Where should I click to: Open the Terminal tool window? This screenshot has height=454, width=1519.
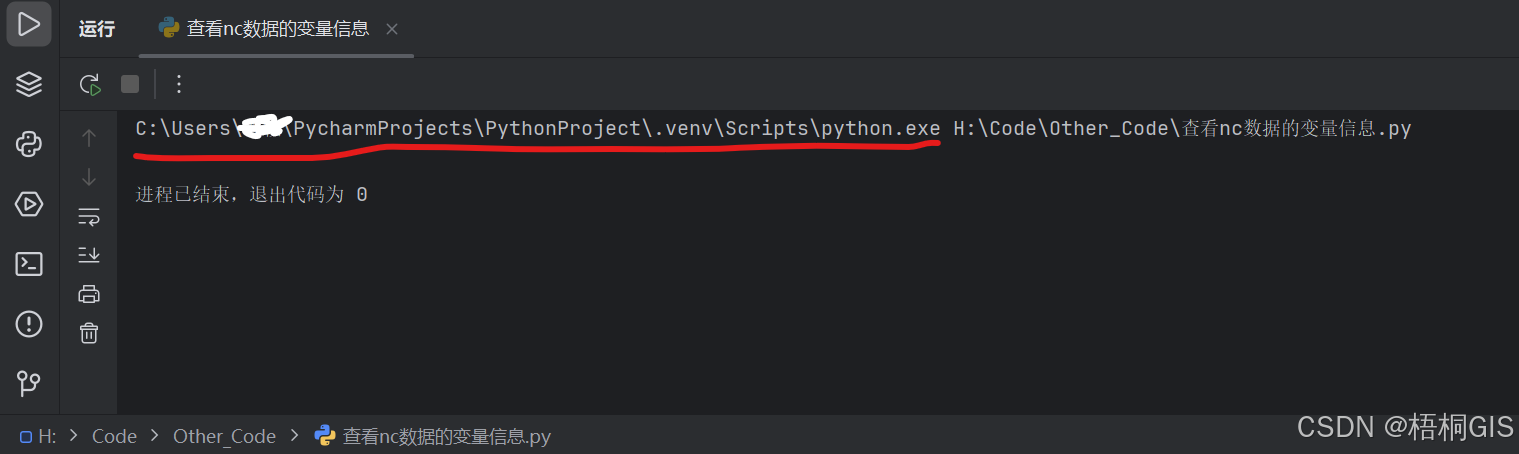tap(29, 264)
